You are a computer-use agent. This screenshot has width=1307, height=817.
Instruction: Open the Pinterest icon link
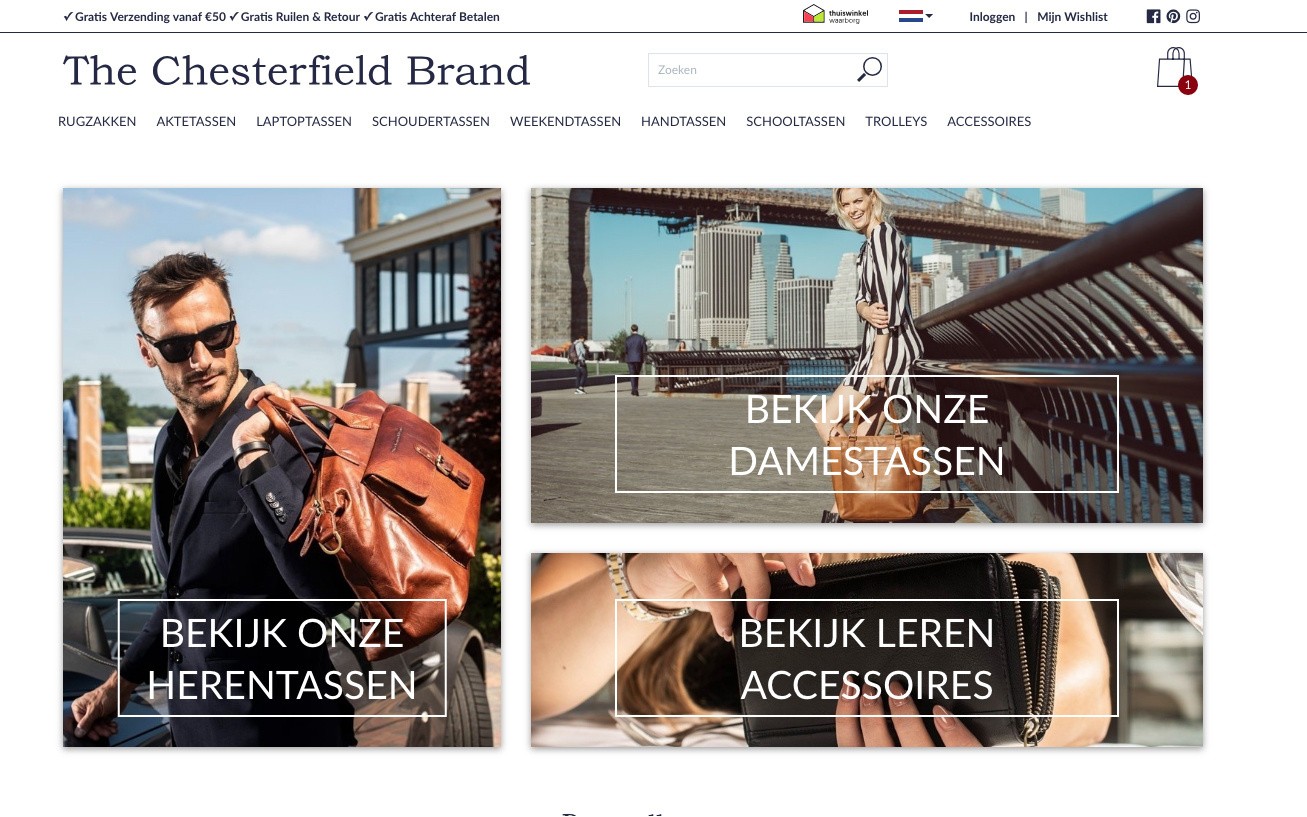pos(1173,16)
